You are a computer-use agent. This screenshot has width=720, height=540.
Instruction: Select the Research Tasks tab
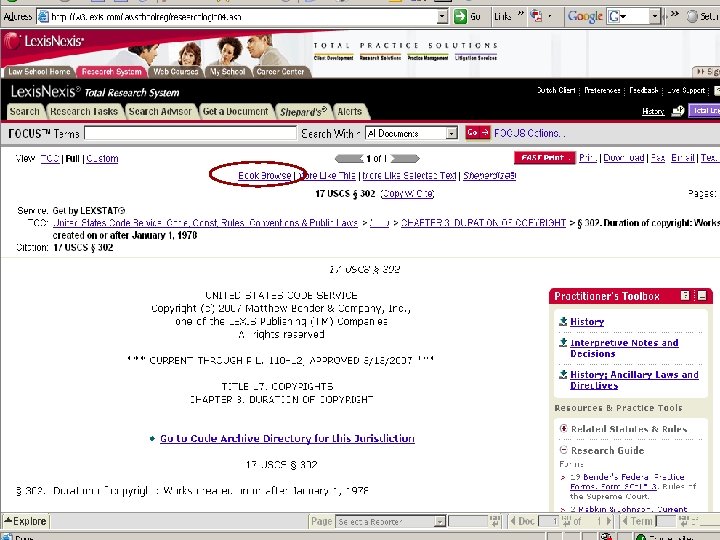(x=84, y=112)
